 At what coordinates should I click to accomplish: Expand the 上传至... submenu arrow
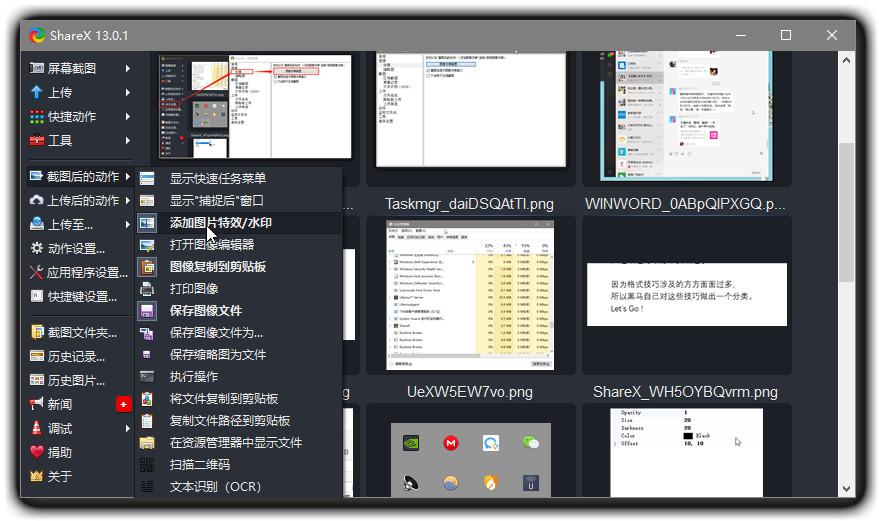(128, 224)
